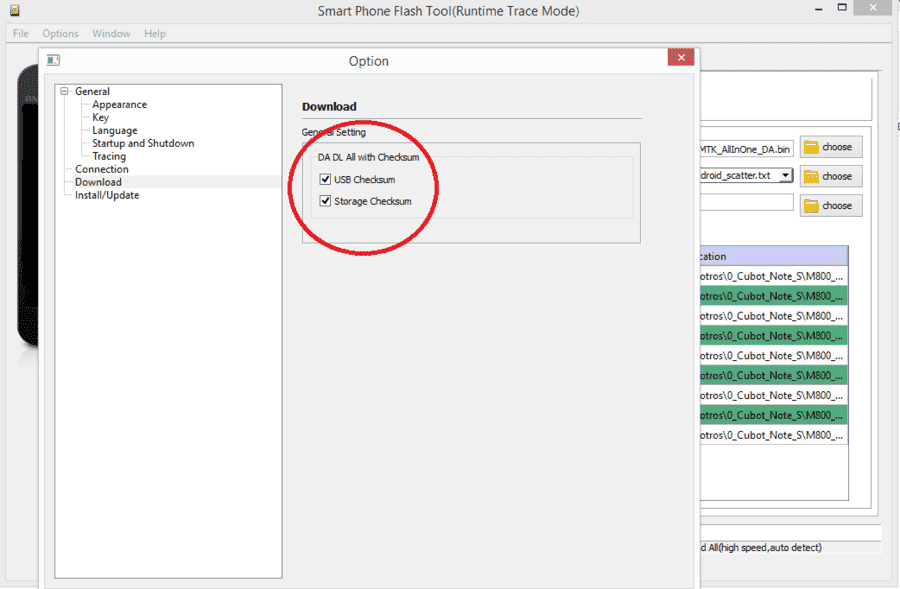The width and height of the screenshot is (900, 589).
Task: Click choose button for scatter.txt file
Action: tap(831, 177)
